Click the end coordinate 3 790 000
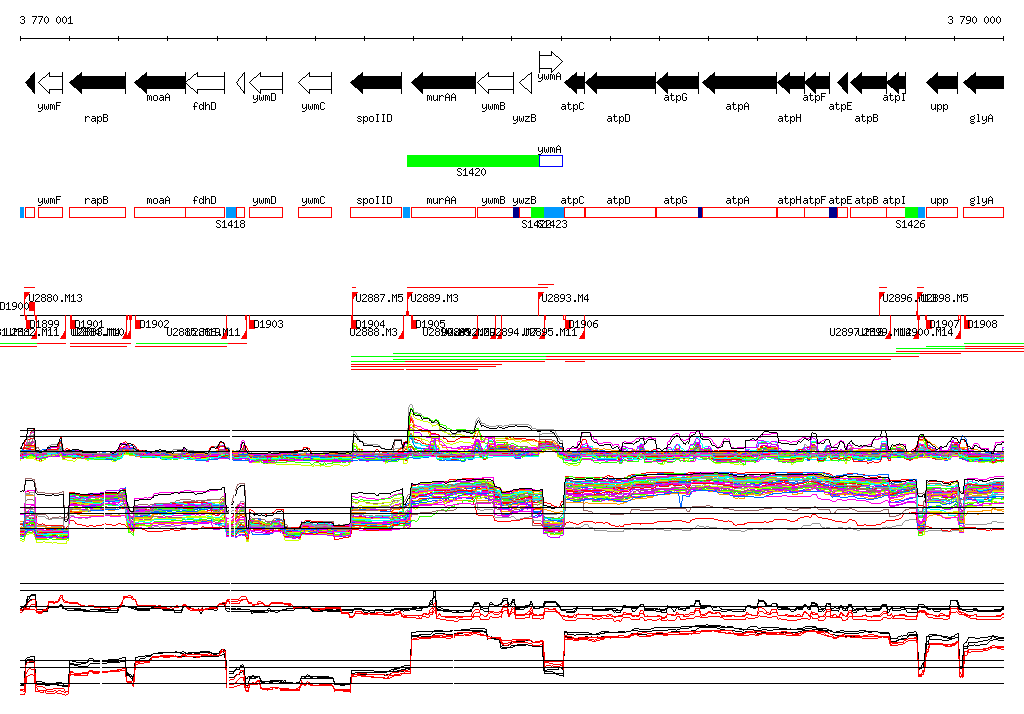Screen dimensions: 1024x714 coord(974,20)
